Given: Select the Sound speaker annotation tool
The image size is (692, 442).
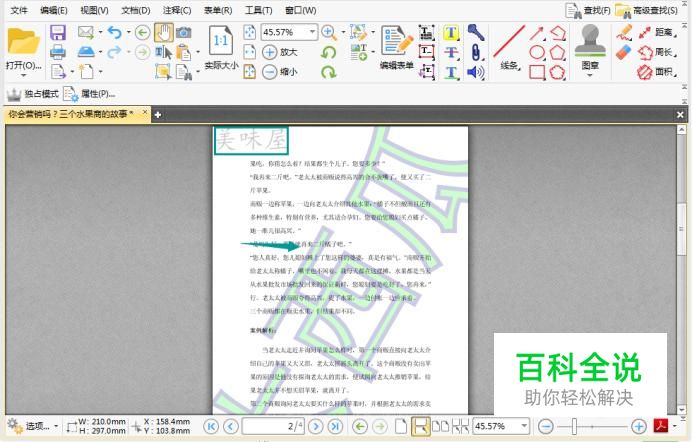Looking at the screenshot, I should (476, 72).
